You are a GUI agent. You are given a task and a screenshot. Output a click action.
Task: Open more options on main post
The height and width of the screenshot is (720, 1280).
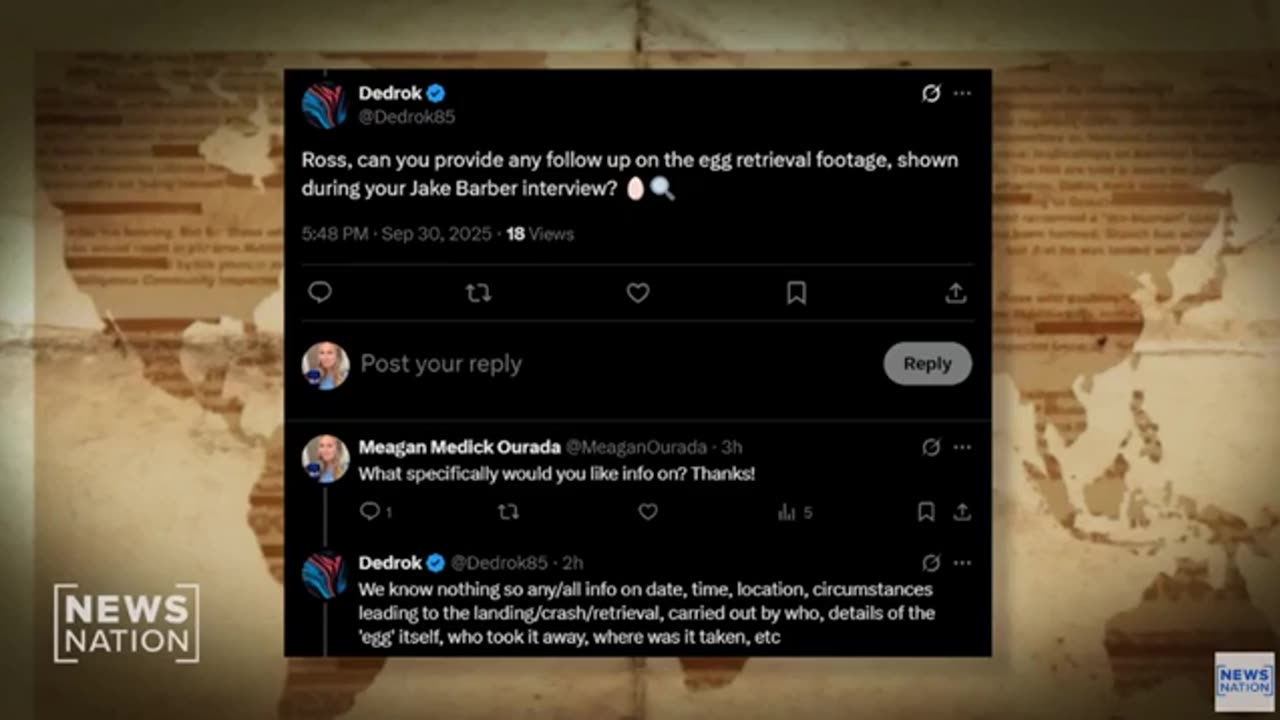[962, 93]
